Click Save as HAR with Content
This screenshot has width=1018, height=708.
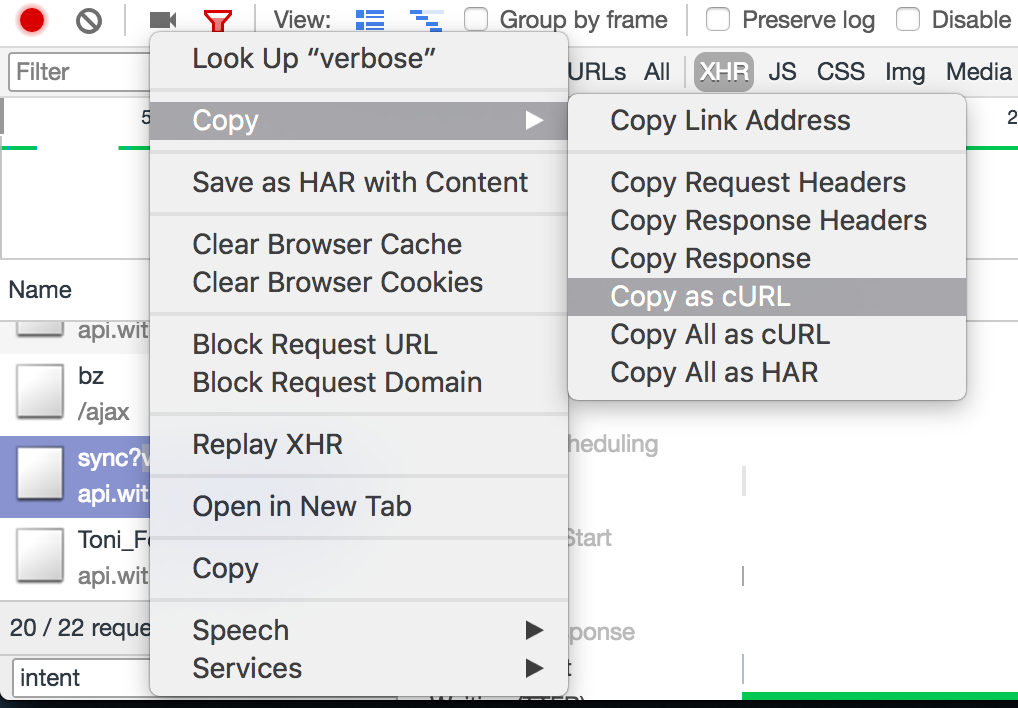[x=360, y=182]
